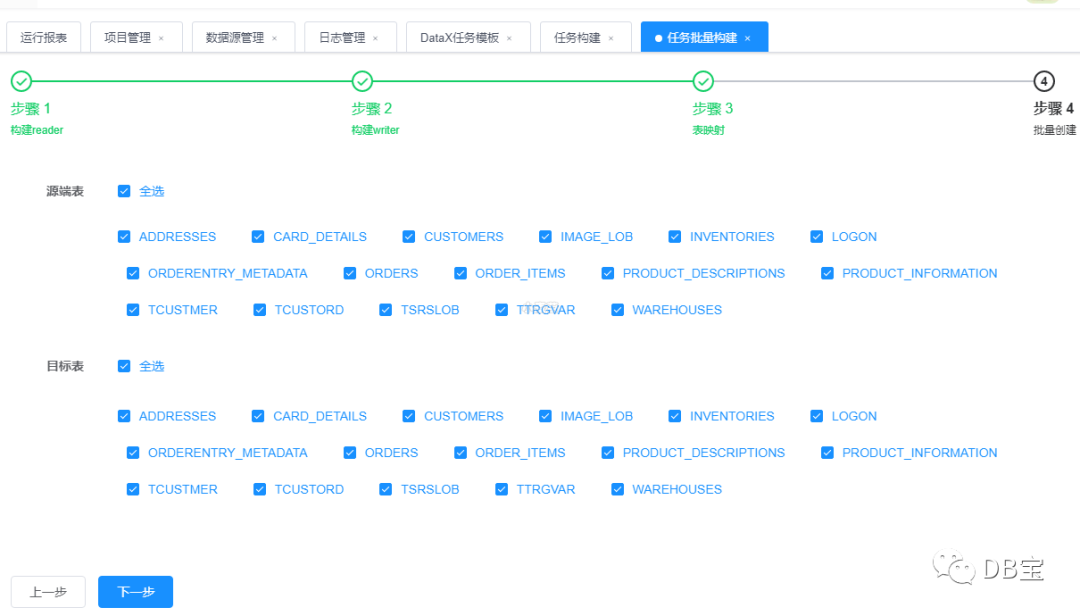This screenshot has width=1080, height=616.
Task: Uncheck CARD_DETAILS in 源端表
Action: tap(258, 236)
